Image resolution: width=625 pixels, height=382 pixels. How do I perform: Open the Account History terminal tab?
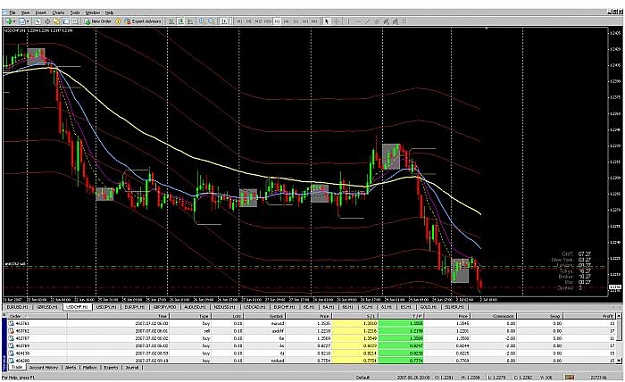coord(43,367)
